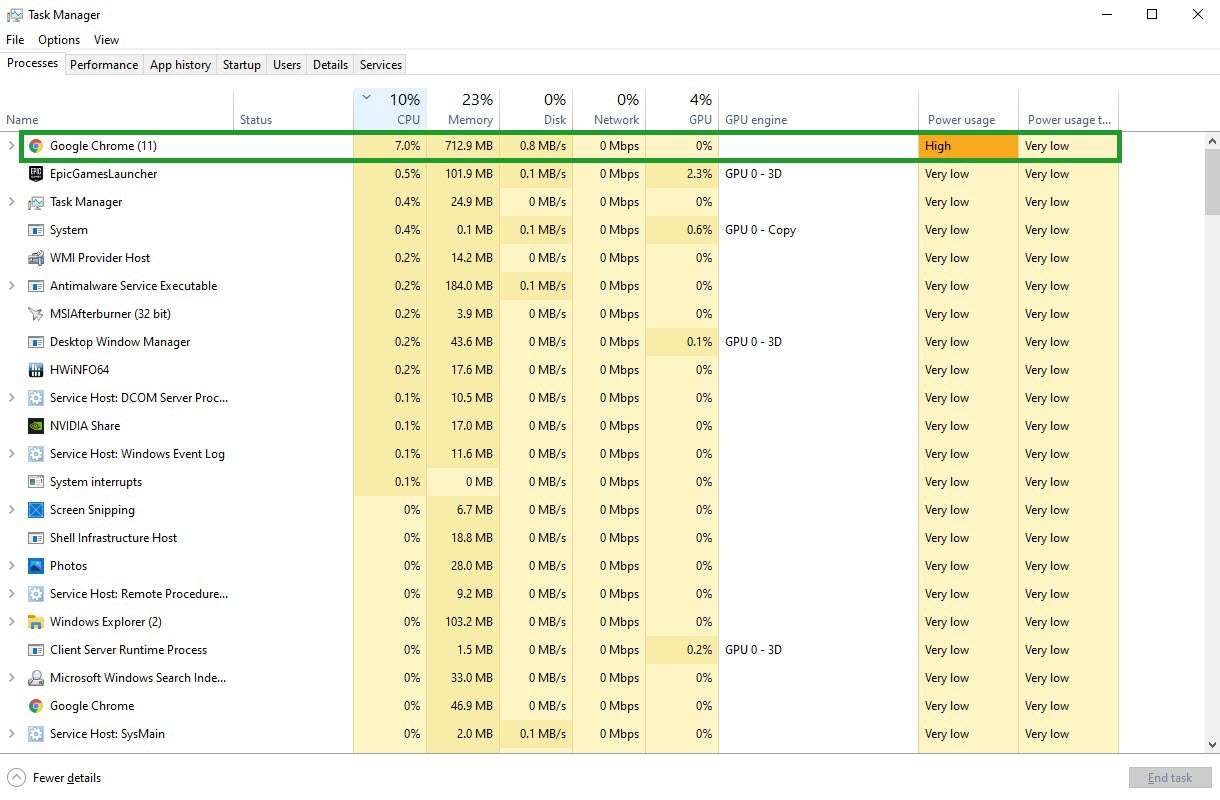The height and width of the screenshot is (800, 1220).
Task: Click the GPU 0 - Copy cell
Action: tap(818, 230)
